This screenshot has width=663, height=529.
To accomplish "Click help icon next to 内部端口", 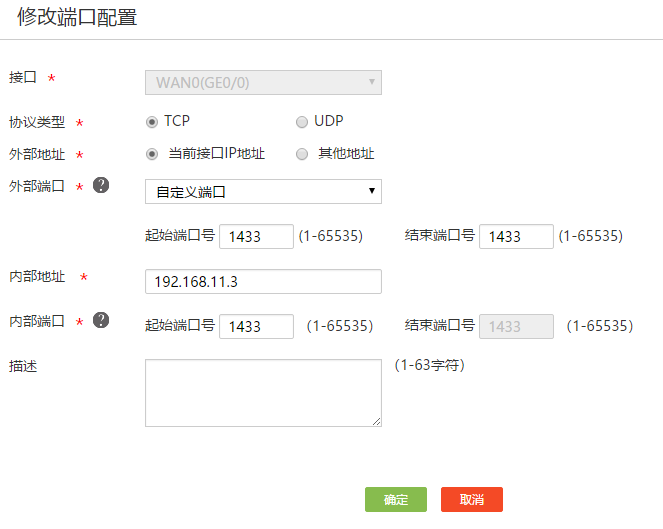I will (x=100, y=321).
